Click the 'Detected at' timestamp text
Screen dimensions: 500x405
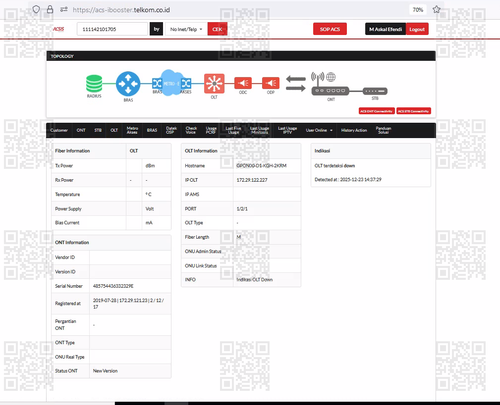tap(348, 179)
